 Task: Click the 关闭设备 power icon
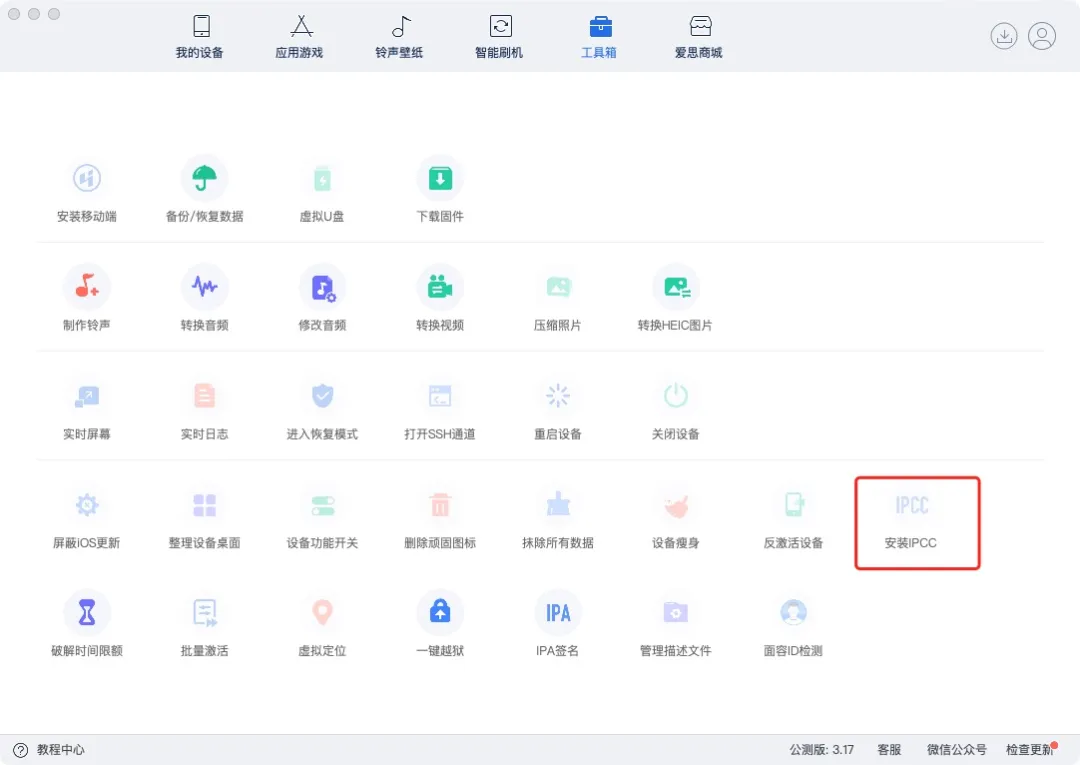click(675, 397)
